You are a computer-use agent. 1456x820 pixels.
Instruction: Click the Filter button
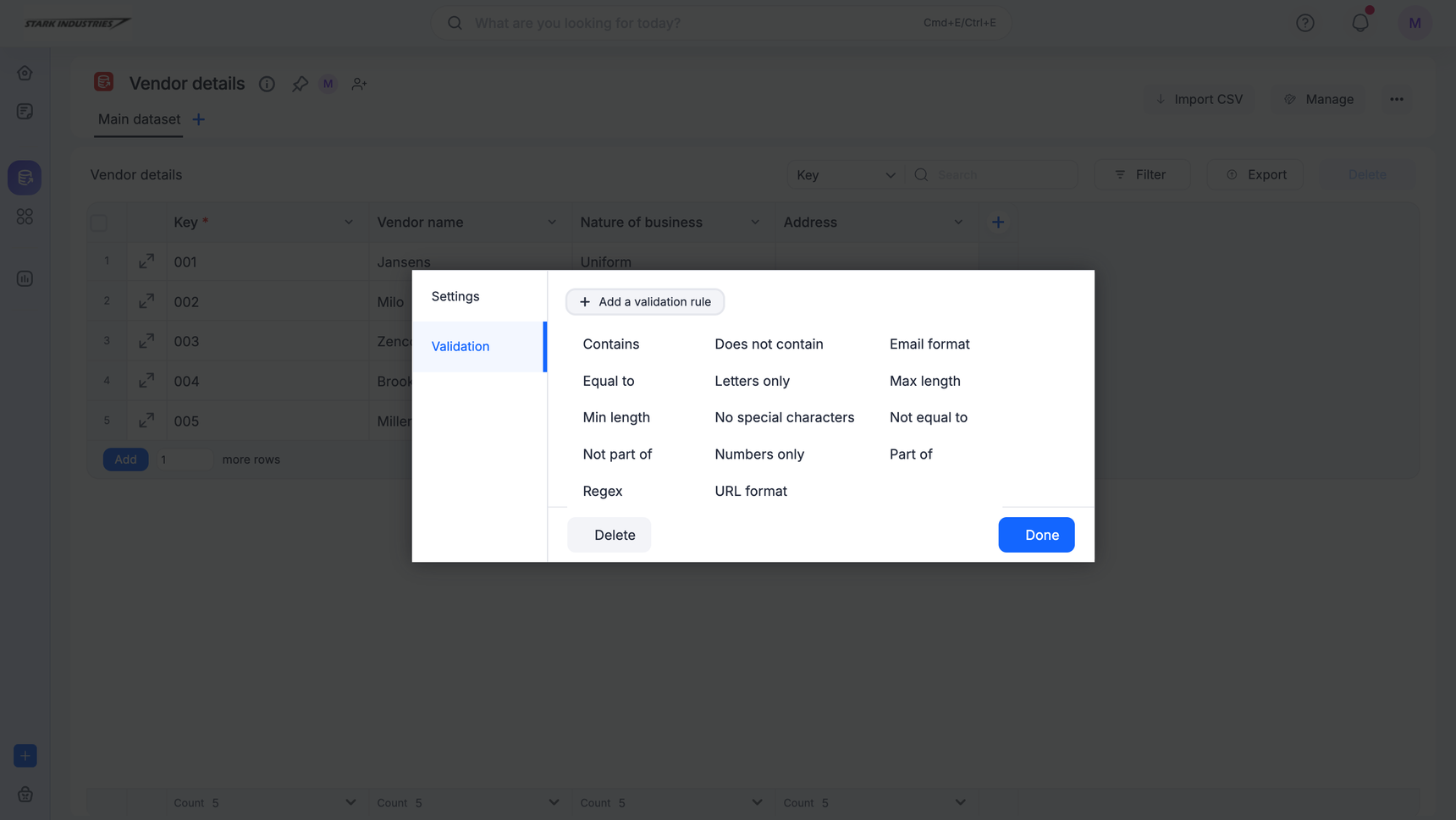[x=1142, y=174]
